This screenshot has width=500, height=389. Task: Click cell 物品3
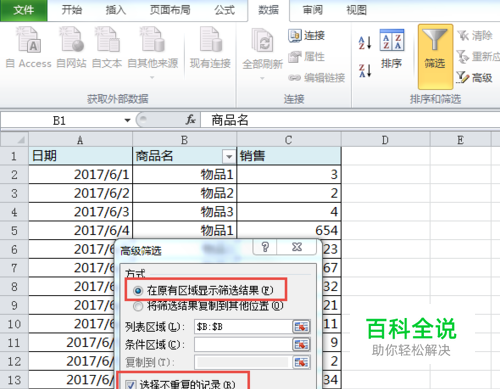tap(184, 212)
